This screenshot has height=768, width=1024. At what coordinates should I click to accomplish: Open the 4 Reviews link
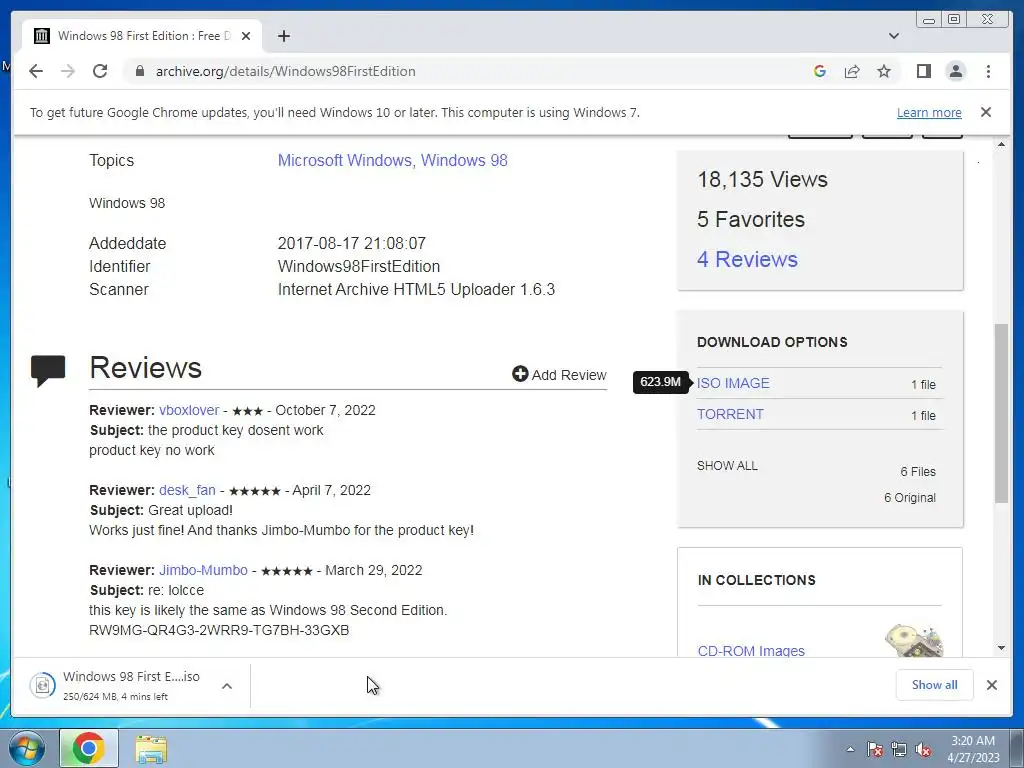click(747, 259)
